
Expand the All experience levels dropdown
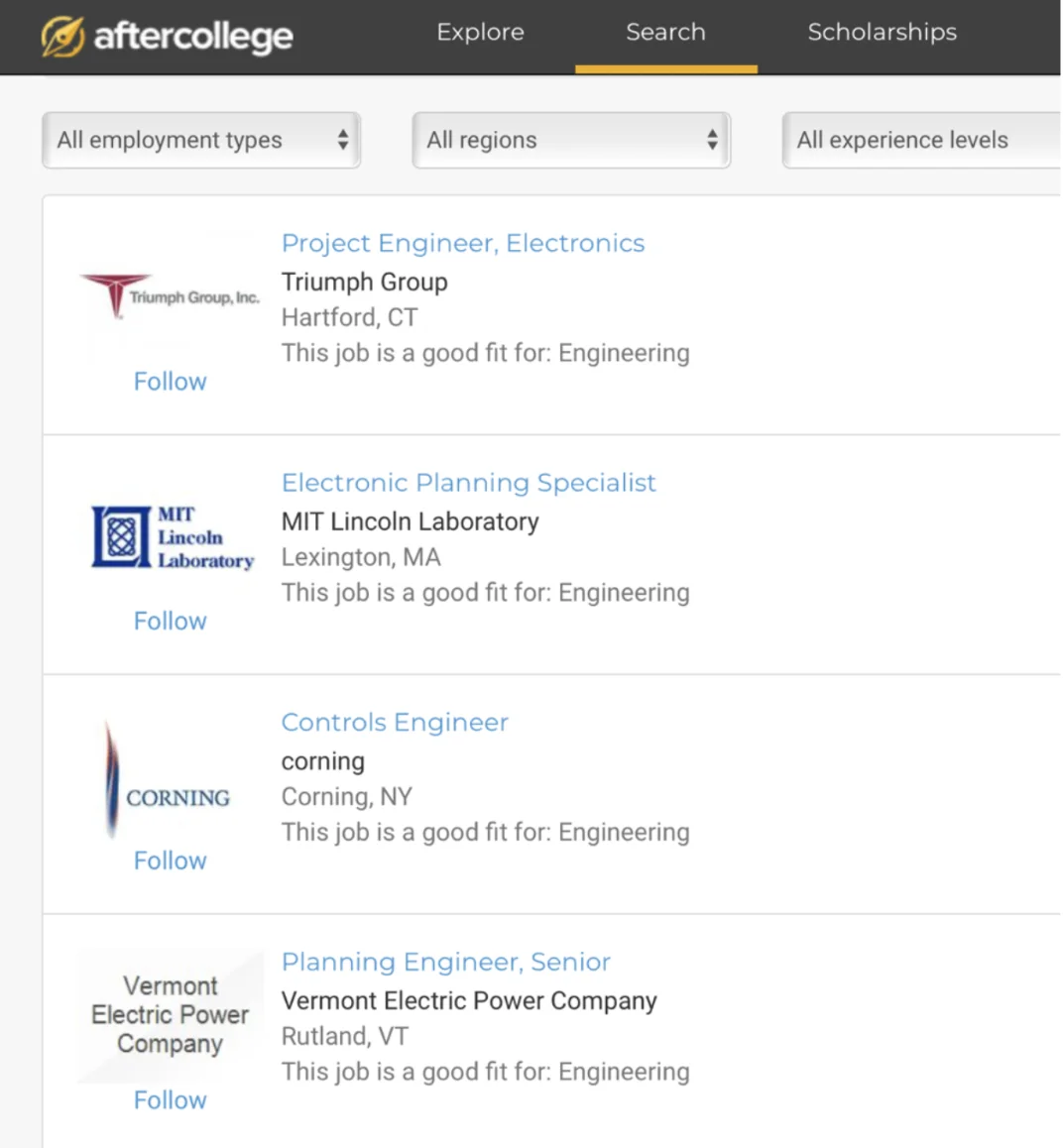920,140
